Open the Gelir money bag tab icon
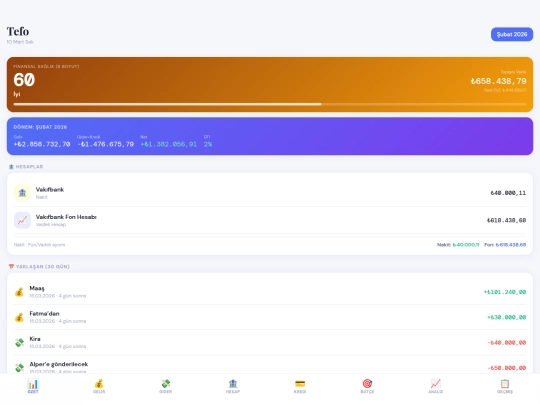Image resolution: width=540 pixels, height=405 pixels. tap(99, 383)
